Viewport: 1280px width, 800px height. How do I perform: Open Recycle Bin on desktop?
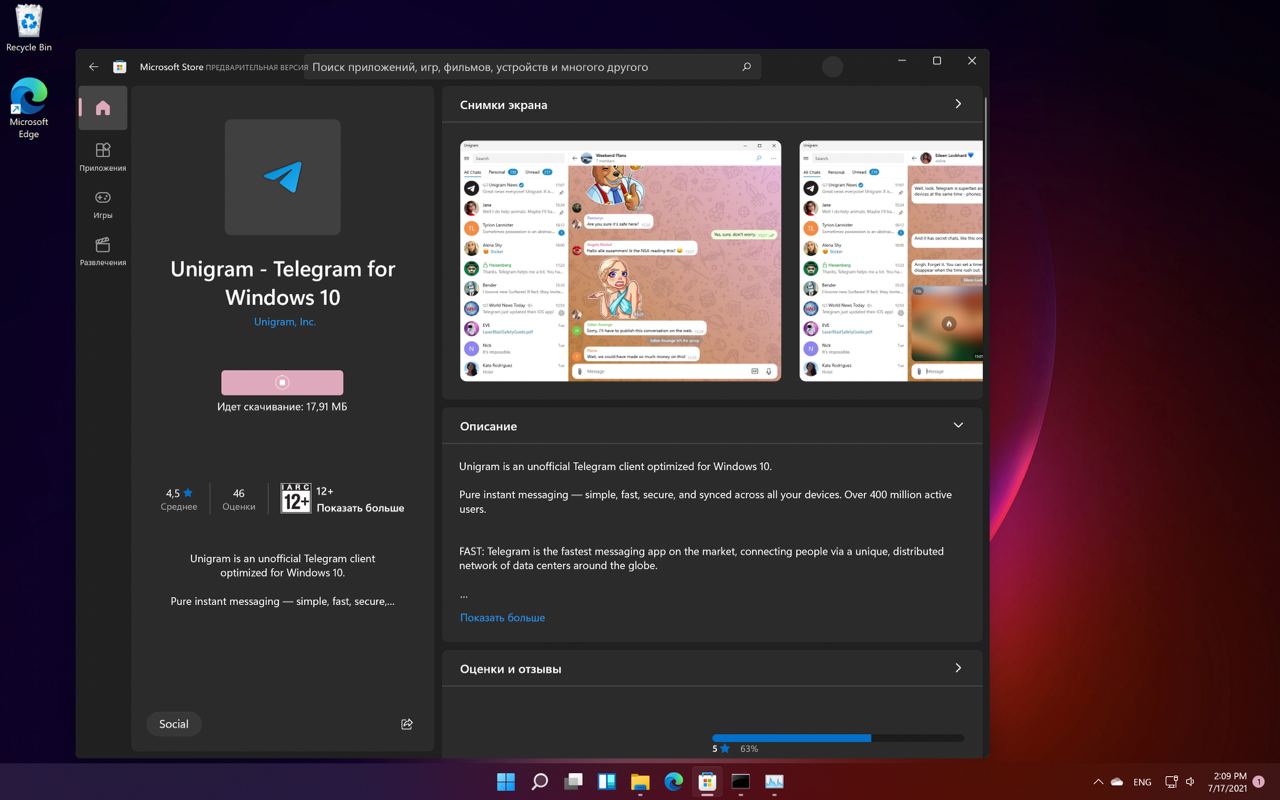click(x=29, y=28)
